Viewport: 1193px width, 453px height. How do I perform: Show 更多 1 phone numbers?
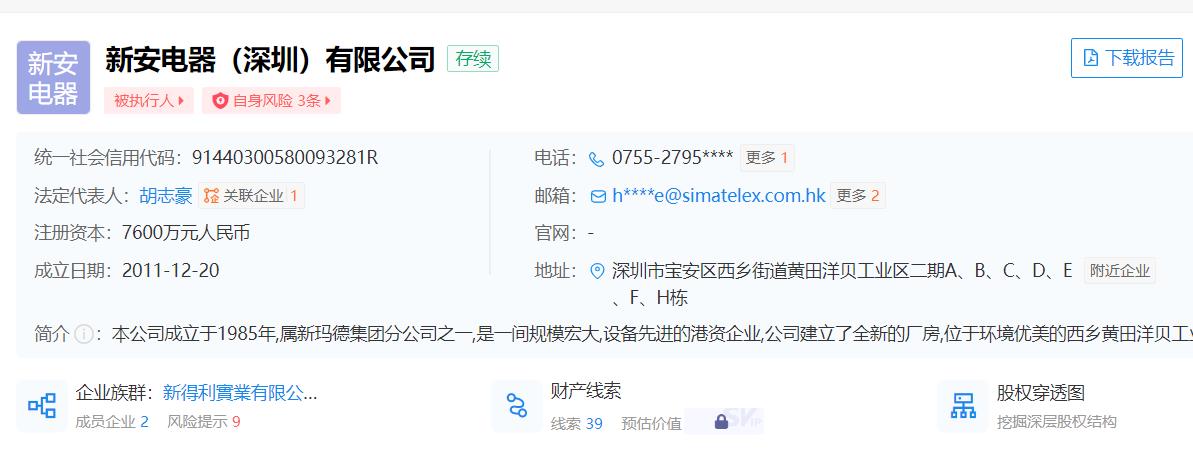point(767,158)
